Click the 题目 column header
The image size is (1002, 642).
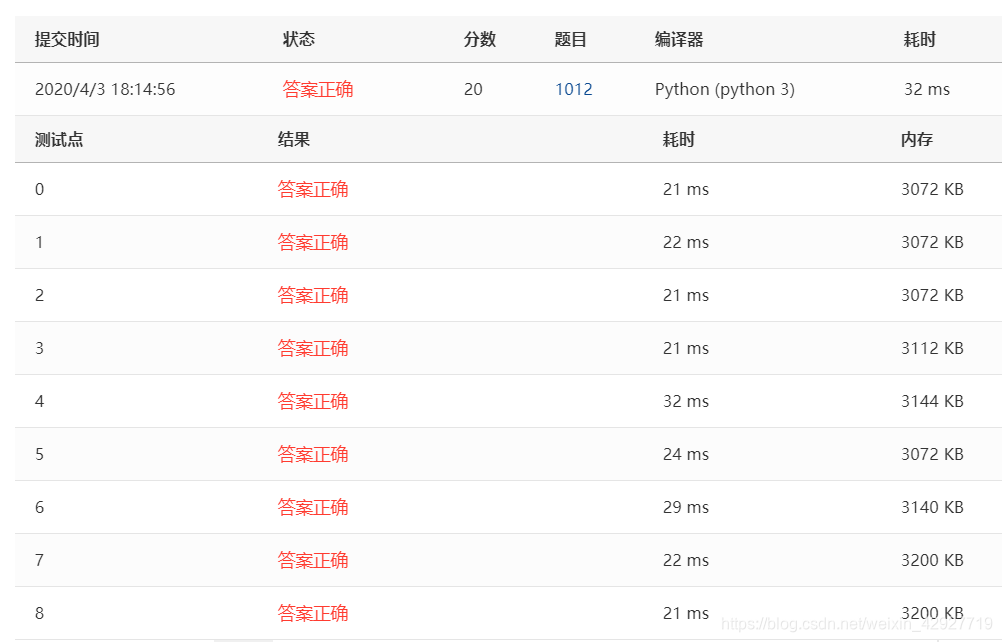[x=570, y=39]
